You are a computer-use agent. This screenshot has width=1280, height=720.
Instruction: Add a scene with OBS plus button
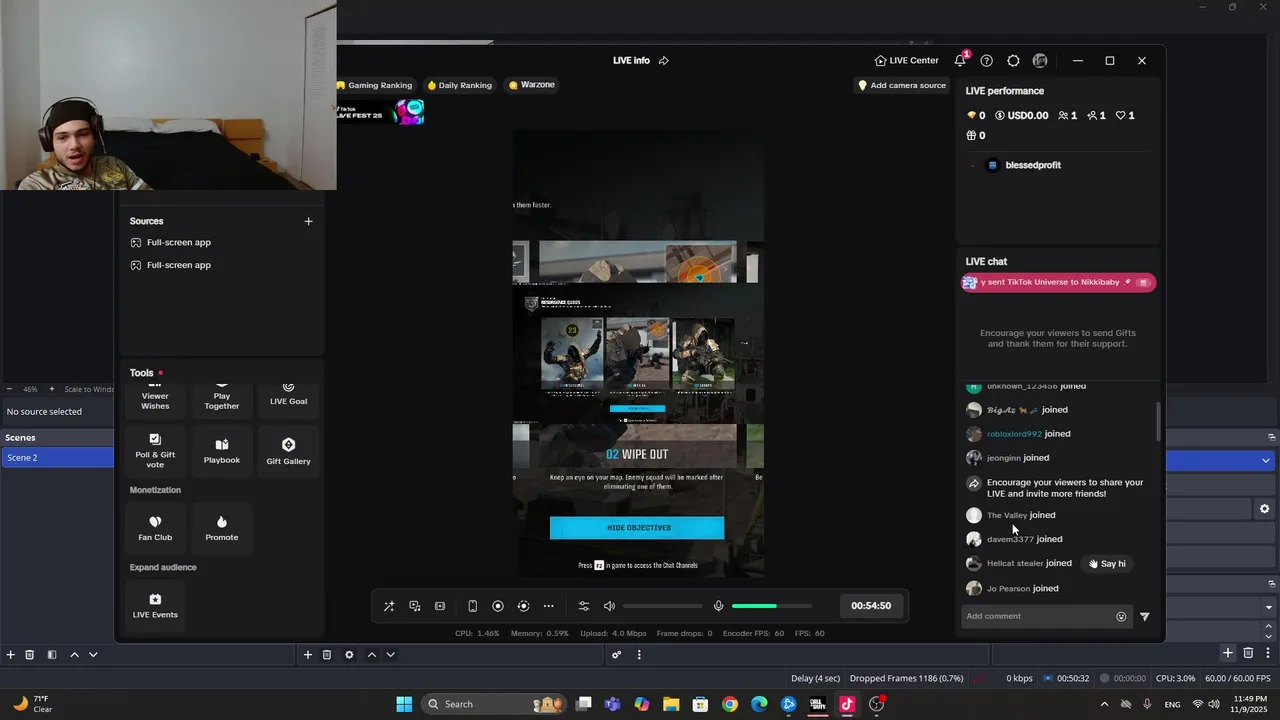[10, 655]
